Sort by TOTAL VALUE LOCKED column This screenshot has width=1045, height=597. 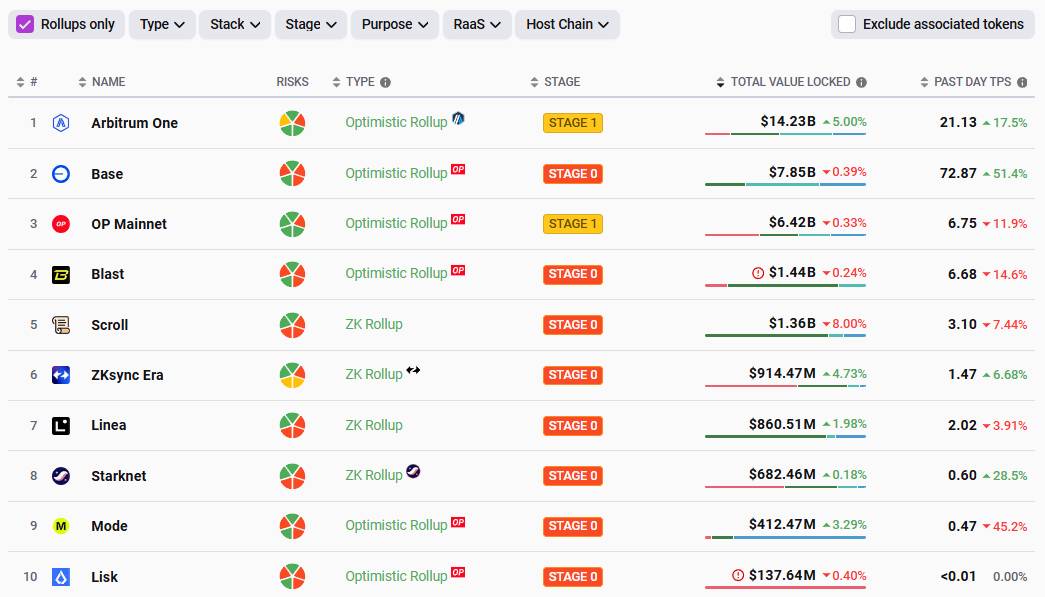coord(784,82)
